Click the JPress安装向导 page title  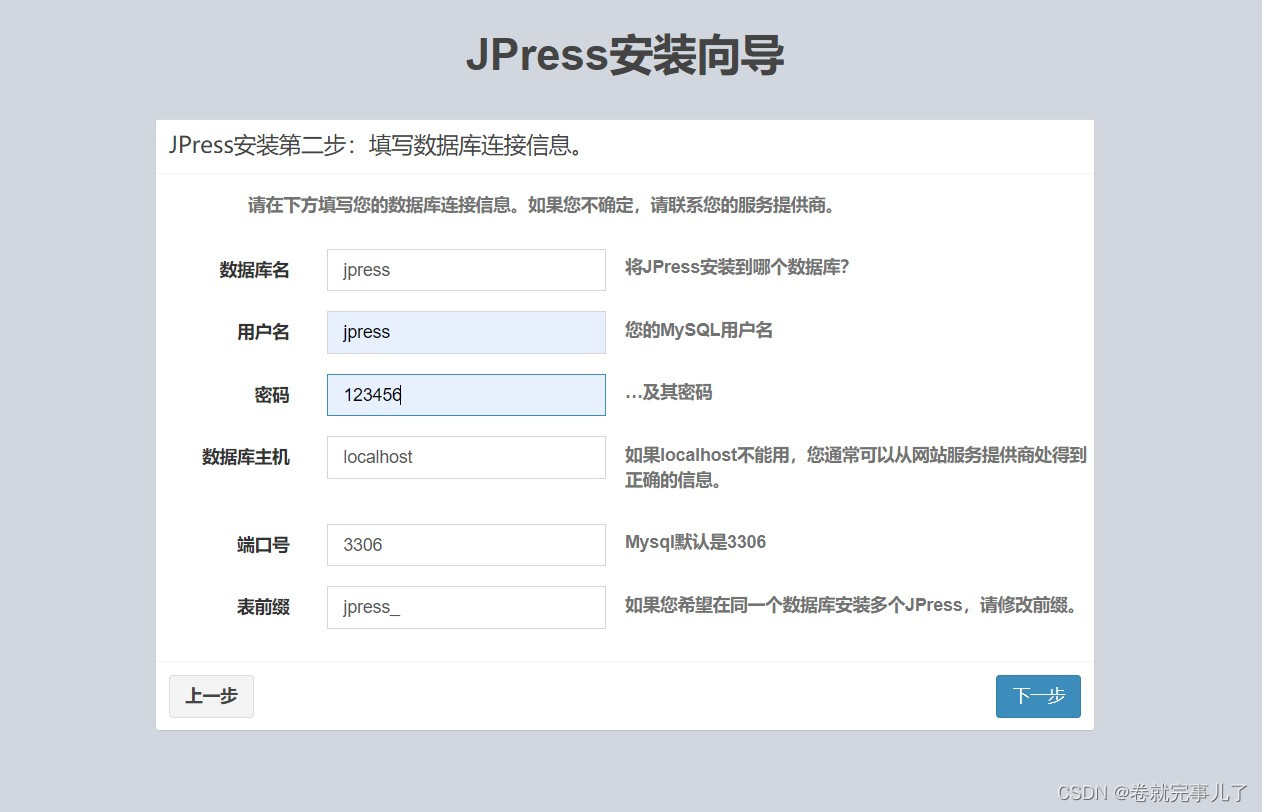coord(625,55)
